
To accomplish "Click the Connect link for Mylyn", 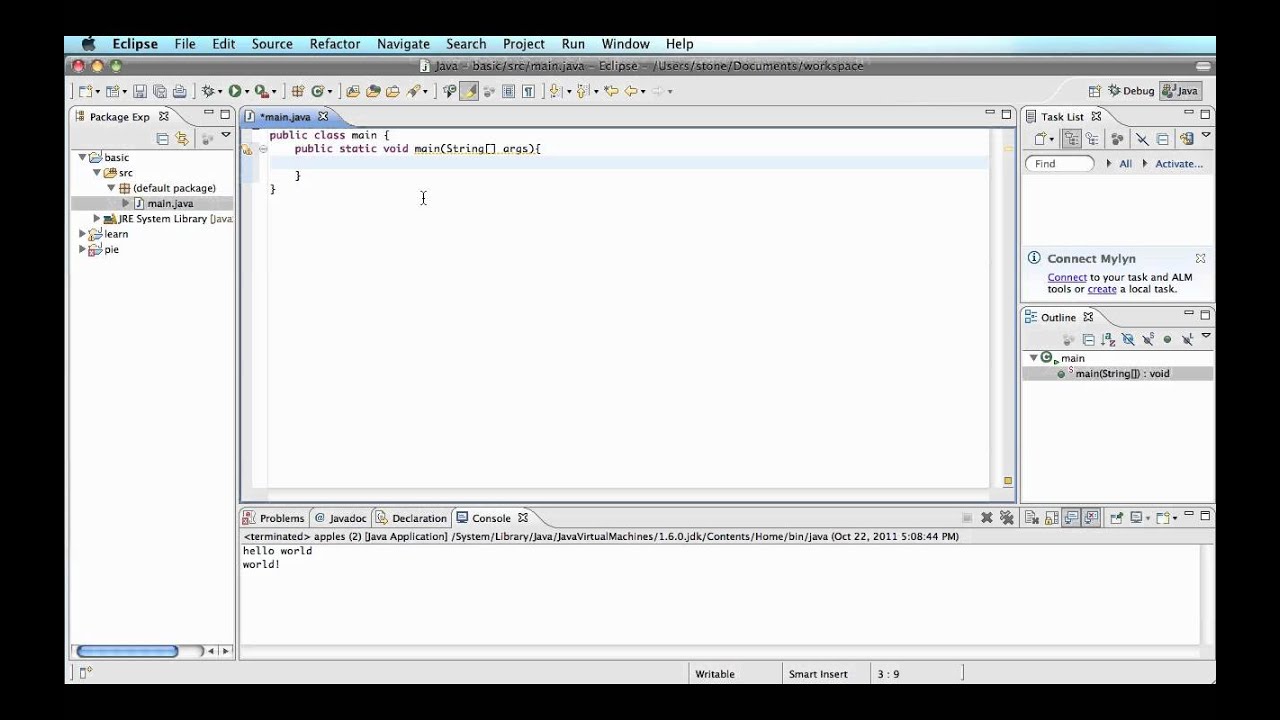I will [x=1067, y=277].
